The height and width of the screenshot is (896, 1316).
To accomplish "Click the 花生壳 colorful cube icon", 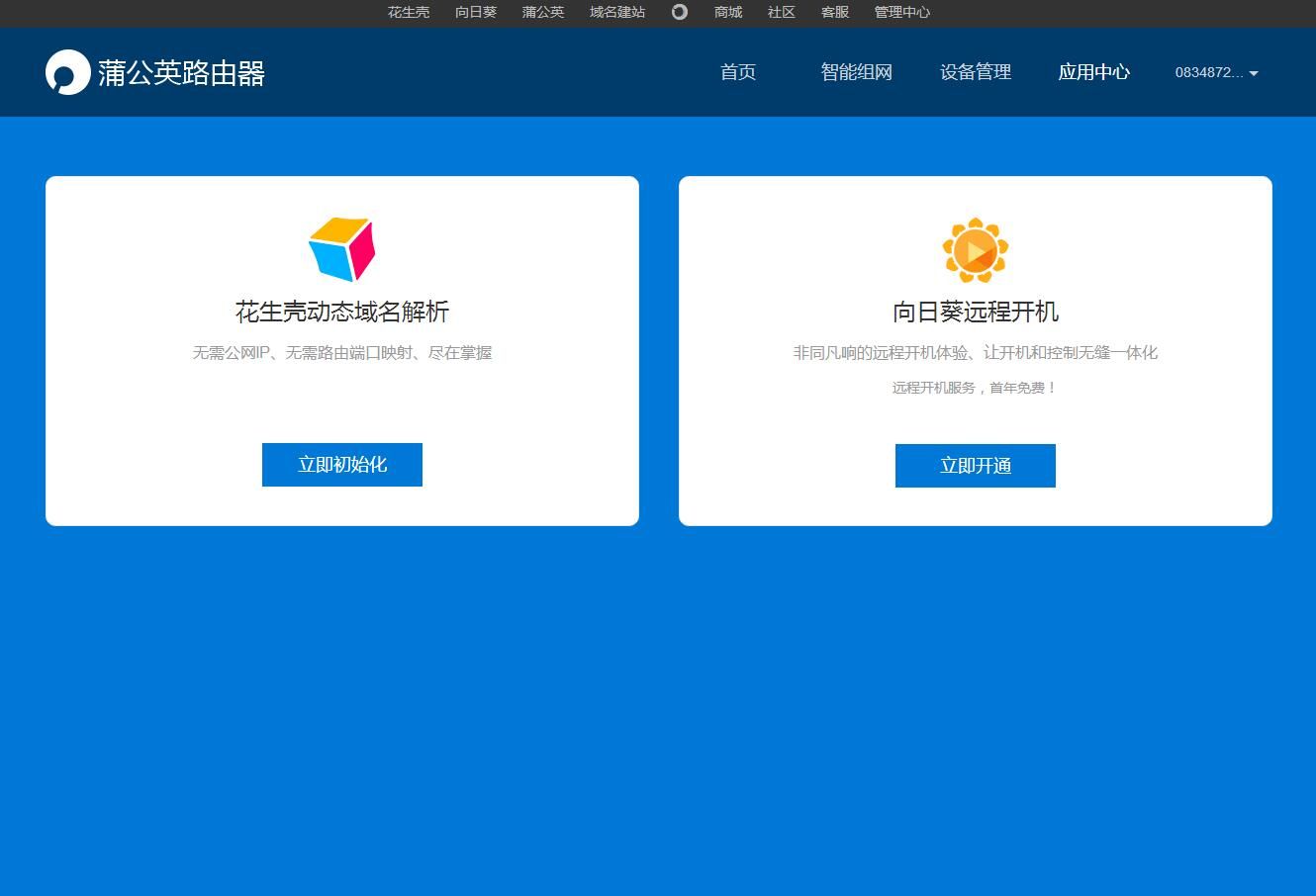I will pos(342,249).
